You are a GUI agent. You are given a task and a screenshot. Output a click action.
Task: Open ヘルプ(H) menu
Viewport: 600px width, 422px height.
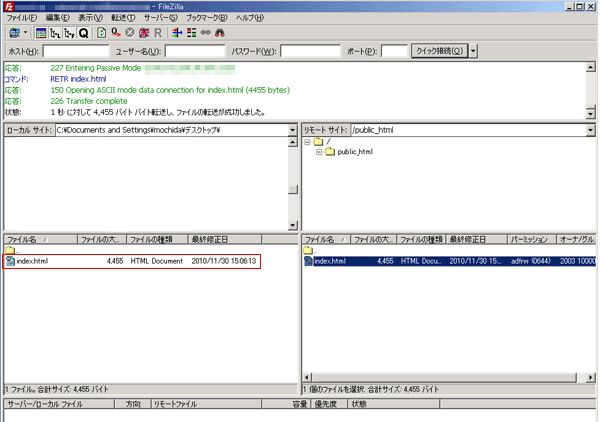pyautogui.click(x=249, y=18)
